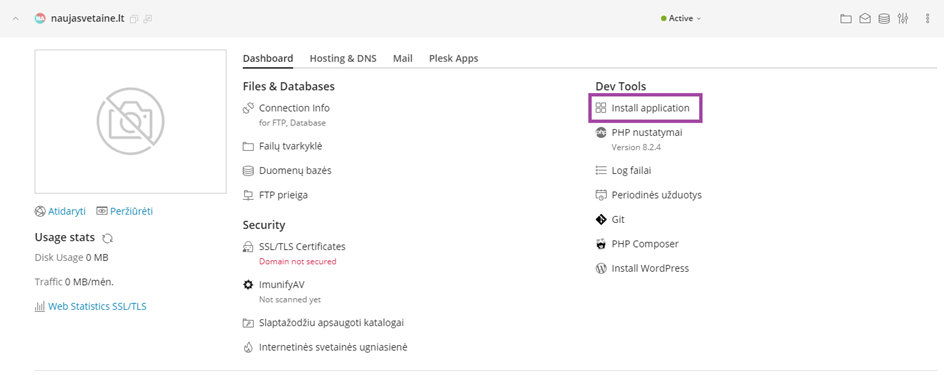The width and height of the screenshot is (944, 375).
Task: Refresh usage stats with circular arrows icon
Action: click(x=107, y=238)
